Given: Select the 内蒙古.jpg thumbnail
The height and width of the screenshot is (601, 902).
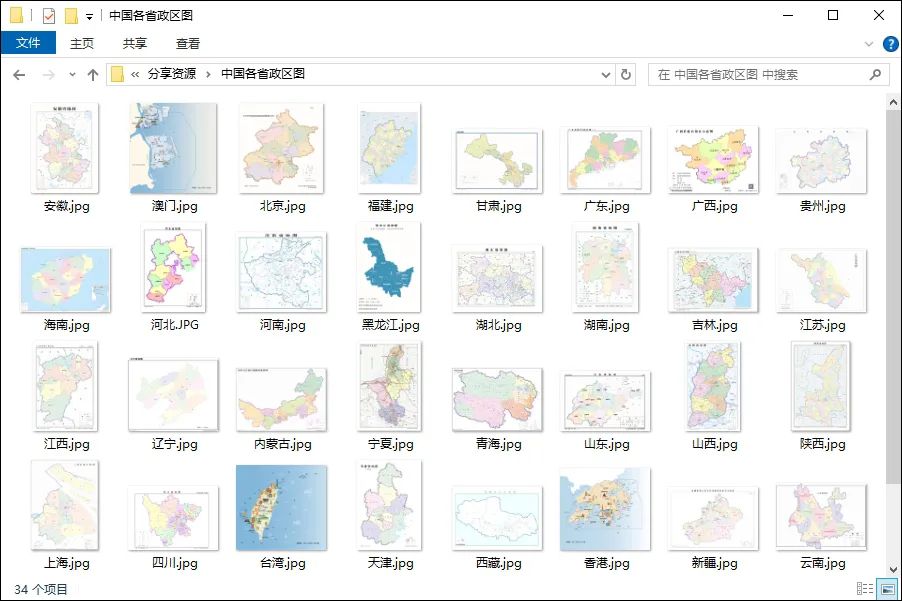Looking at the screenshot, I should [281, 400].
